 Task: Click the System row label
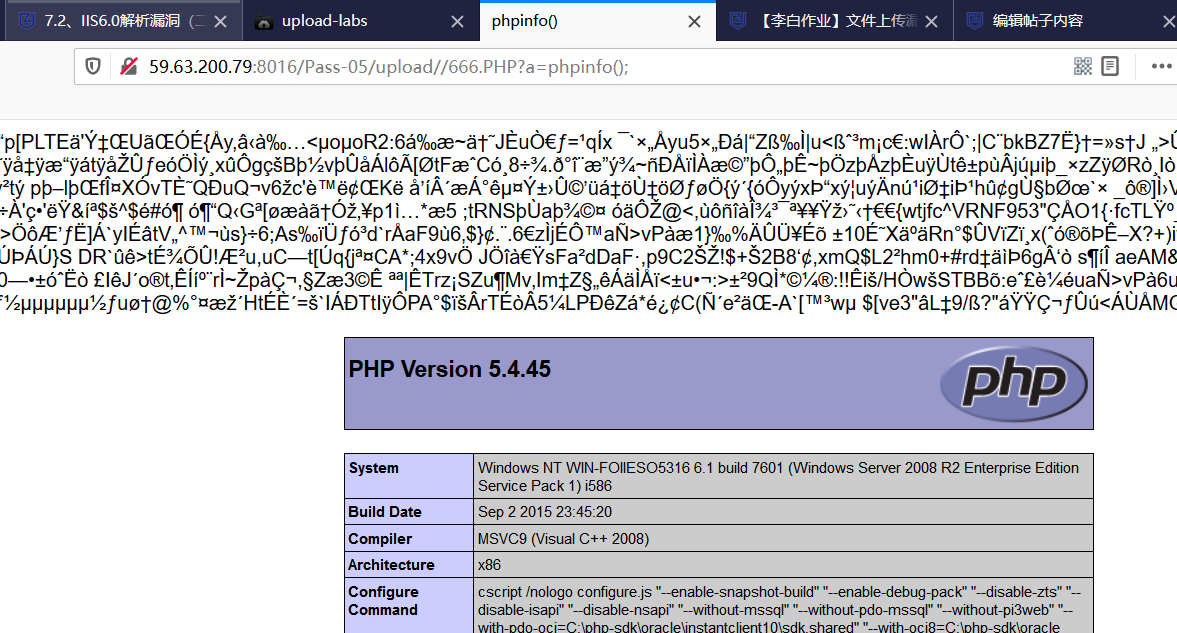coord(373,468)
